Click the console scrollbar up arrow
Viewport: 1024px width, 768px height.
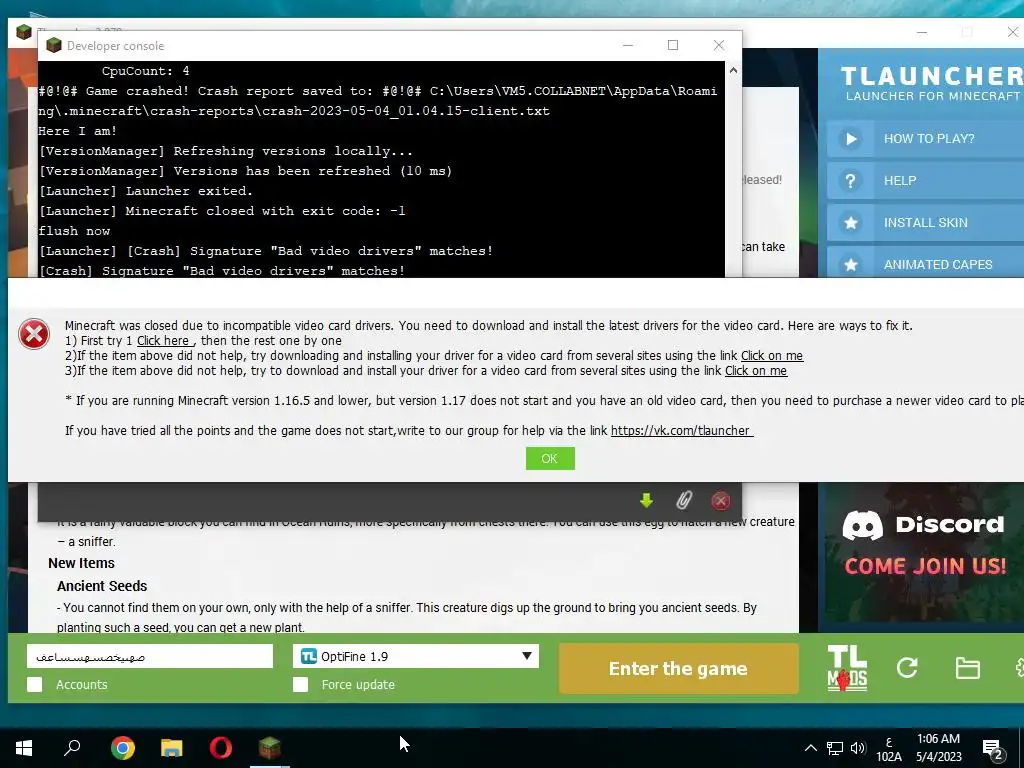(733, 70)
